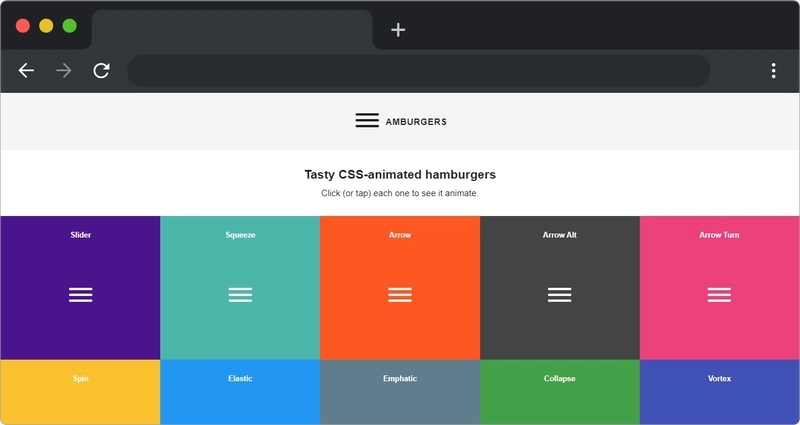Animate the Slider hamburger icon
This screenshot has width=800, height=425.
click(x=81, y=295)
